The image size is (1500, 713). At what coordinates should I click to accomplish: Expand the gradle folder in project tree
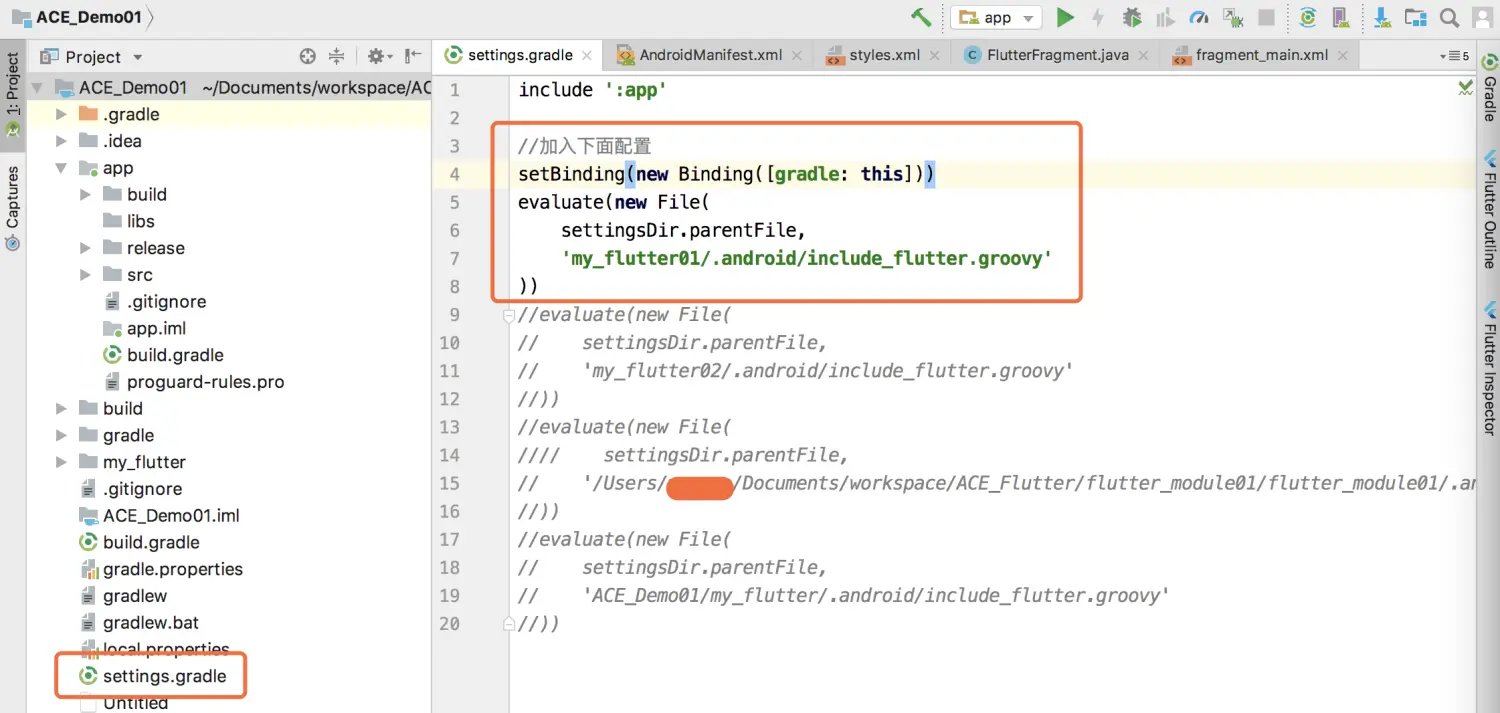click(62, 435)
